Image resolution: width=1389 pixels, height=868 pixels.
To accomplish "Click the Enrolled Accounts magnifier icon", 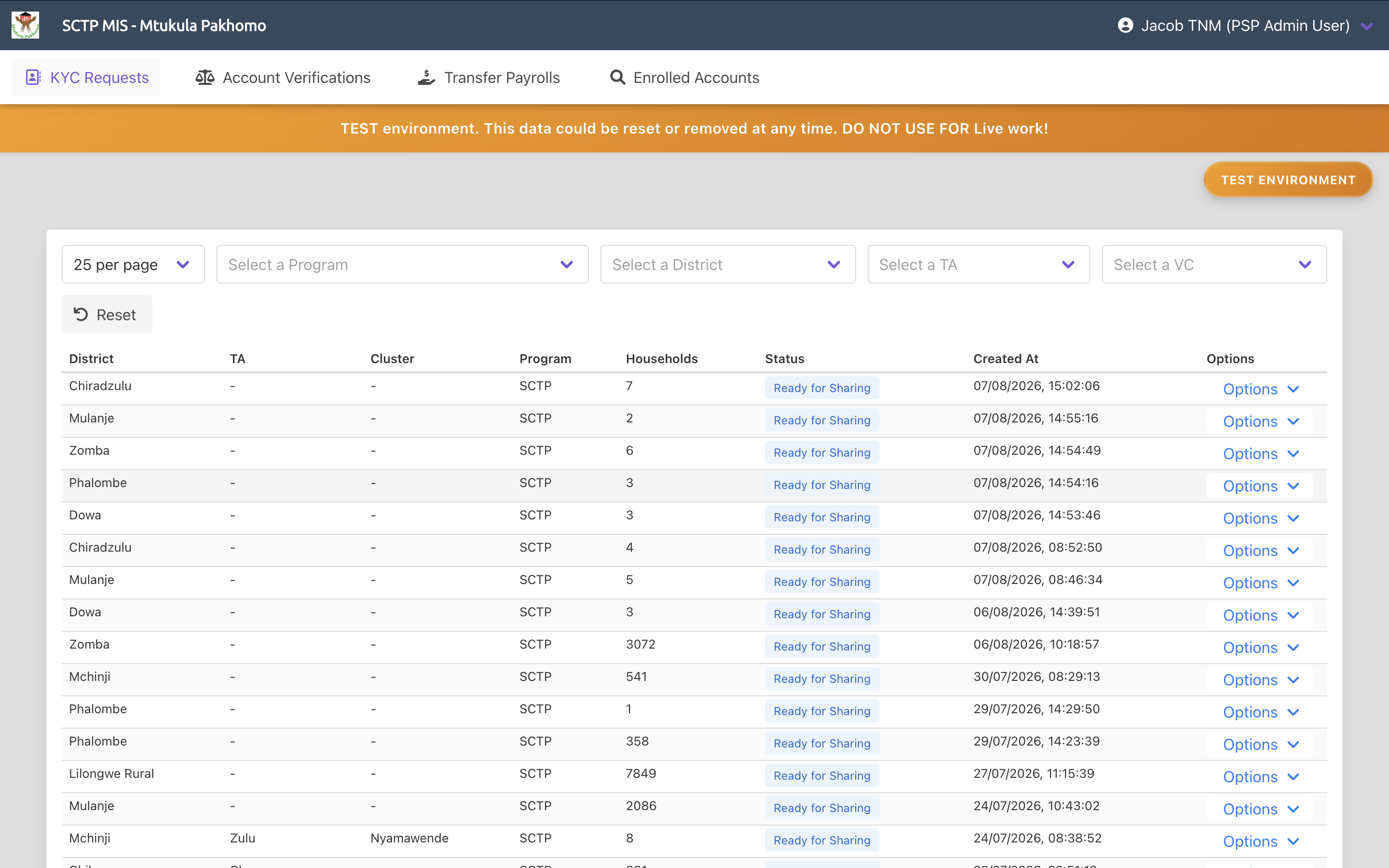I will click(618, 78).
